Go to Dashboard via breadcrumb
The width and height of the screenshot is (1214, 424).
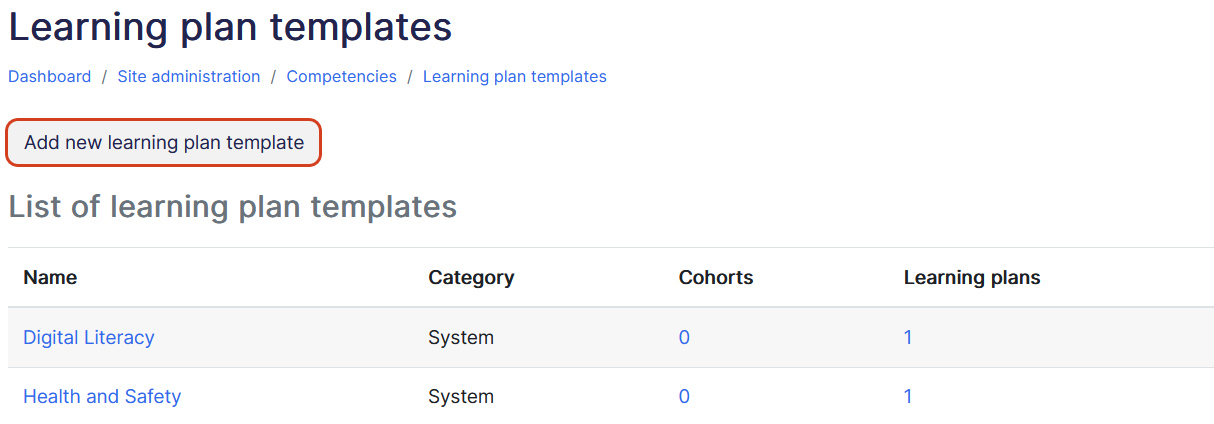coord(50,77)
